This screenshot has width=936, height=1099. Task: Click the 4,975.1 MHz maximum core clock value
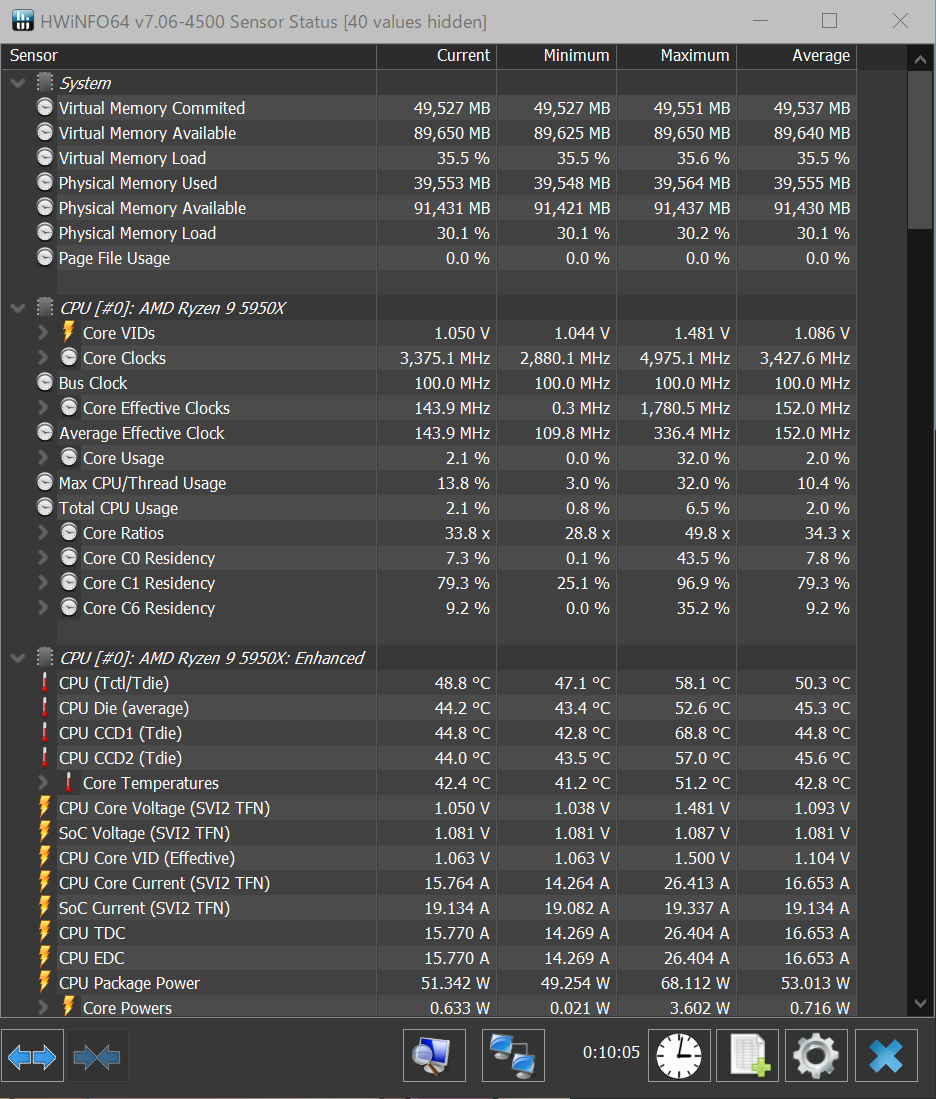tap(685, 358)
